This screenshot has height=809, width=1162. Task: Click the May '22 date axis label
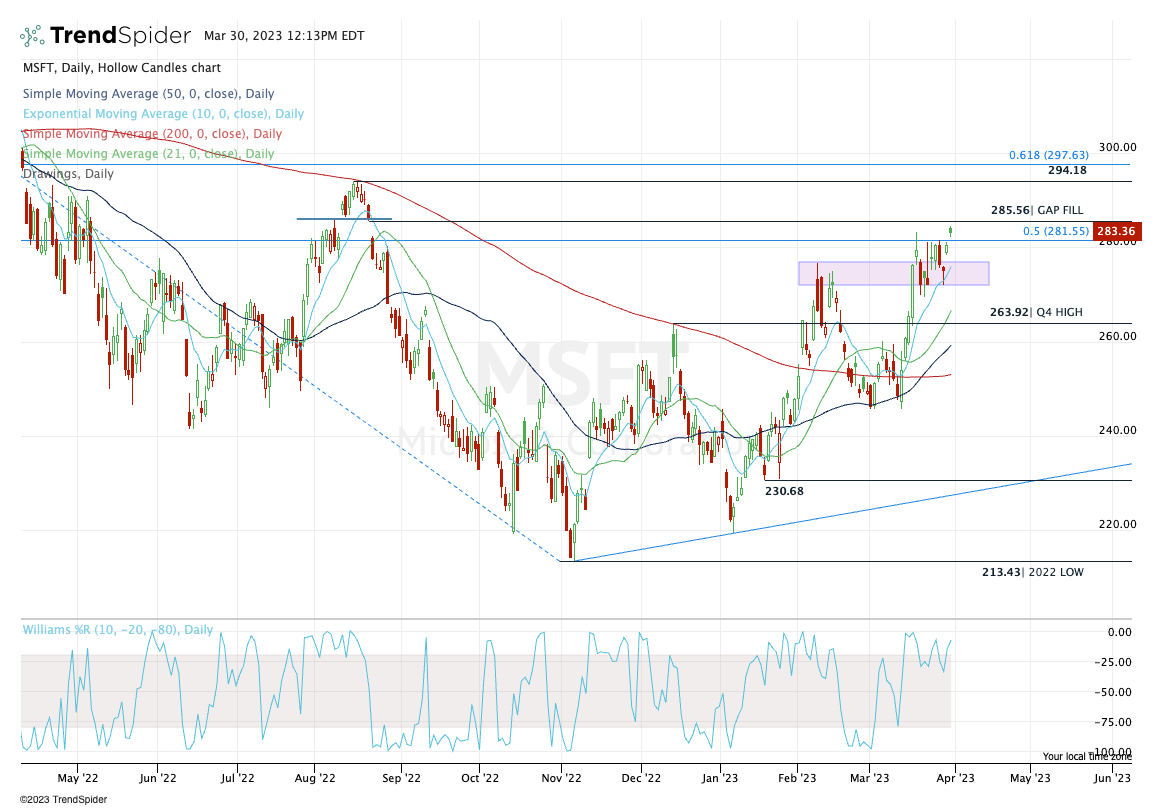pos(78,778)
